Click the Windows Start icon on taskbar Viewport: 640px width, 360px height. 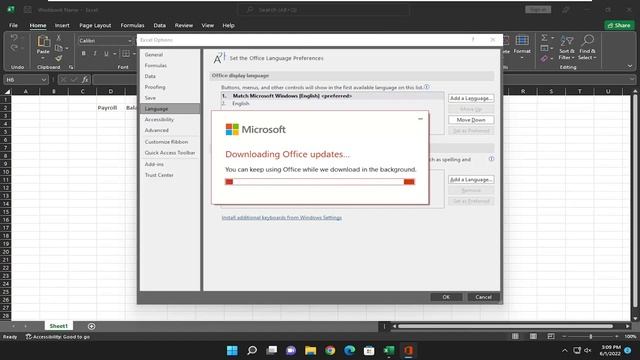click(x=232, y=351)
